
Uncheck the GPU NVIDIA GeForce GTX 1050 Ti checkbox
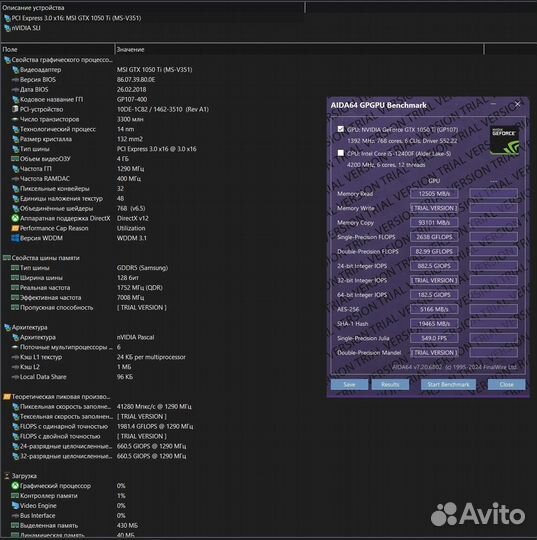(x=341, y=129)
